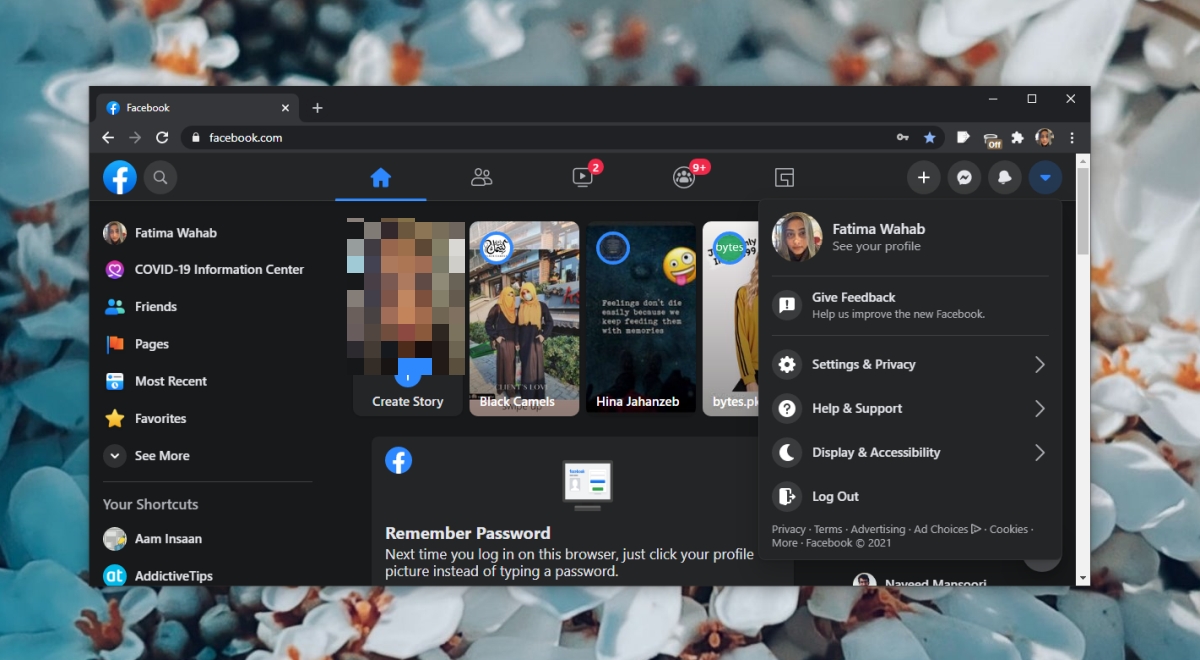
Task: Expand See More in left sidebar
Action: (x=161, y=456)
